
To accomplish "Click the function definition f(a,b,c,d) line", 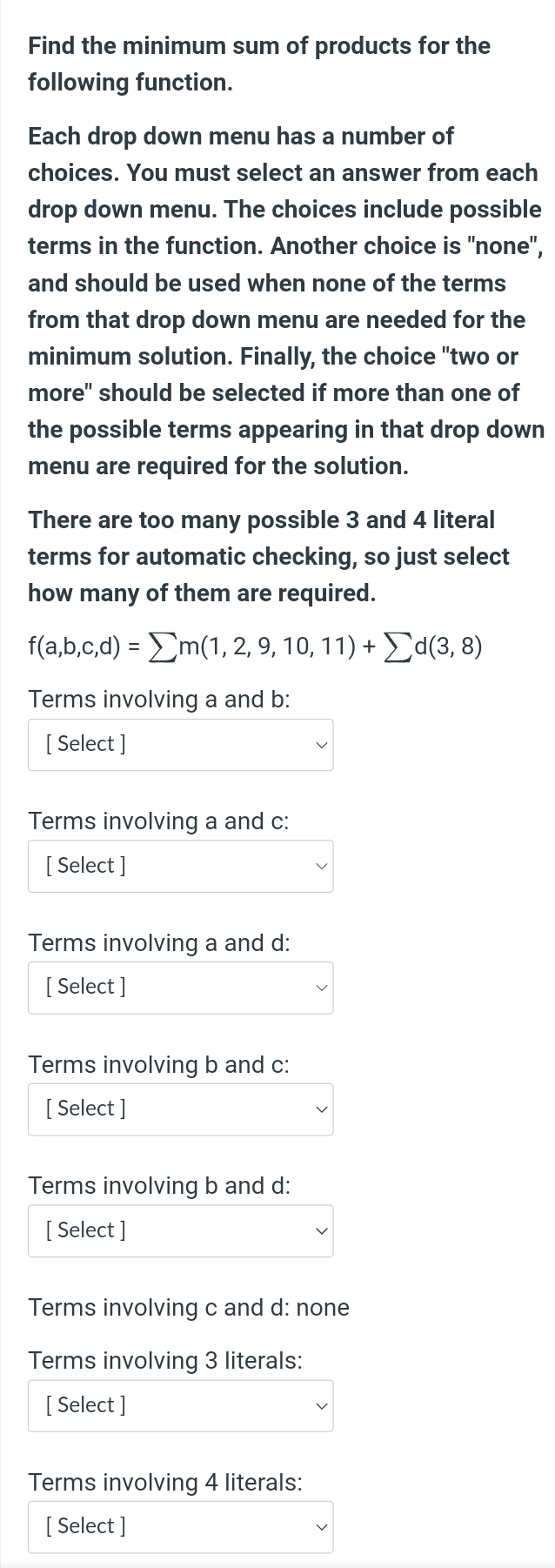I will (254, 647).
